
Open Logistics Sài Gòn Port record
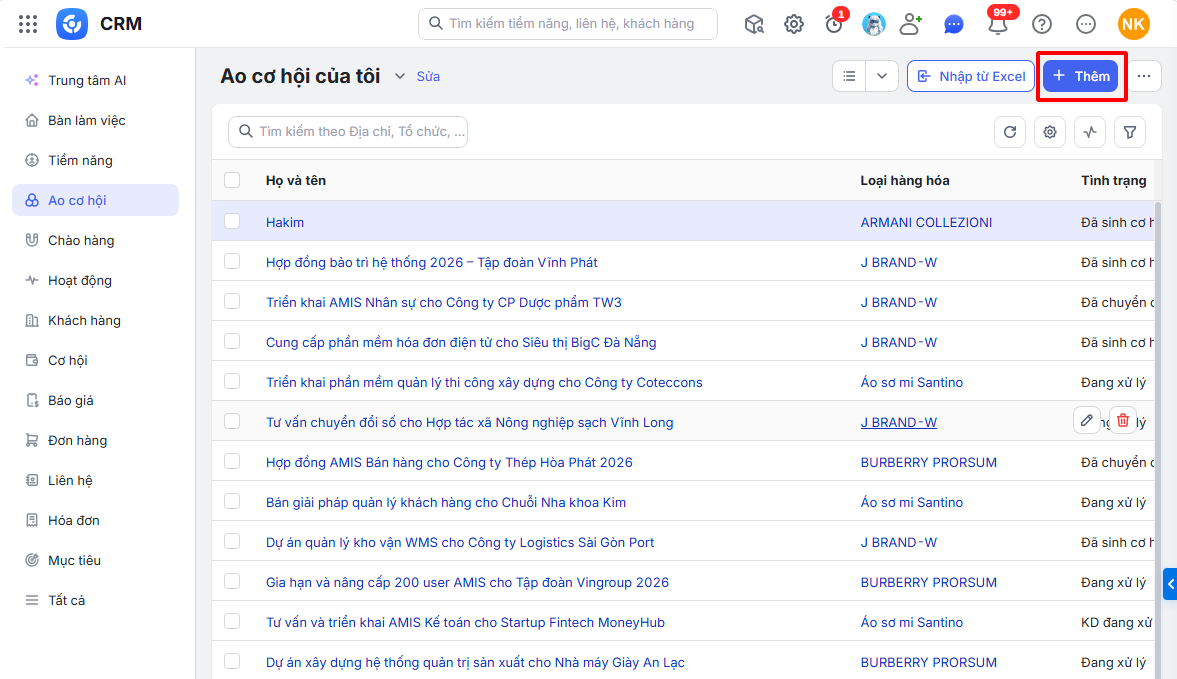click(460, 542)
